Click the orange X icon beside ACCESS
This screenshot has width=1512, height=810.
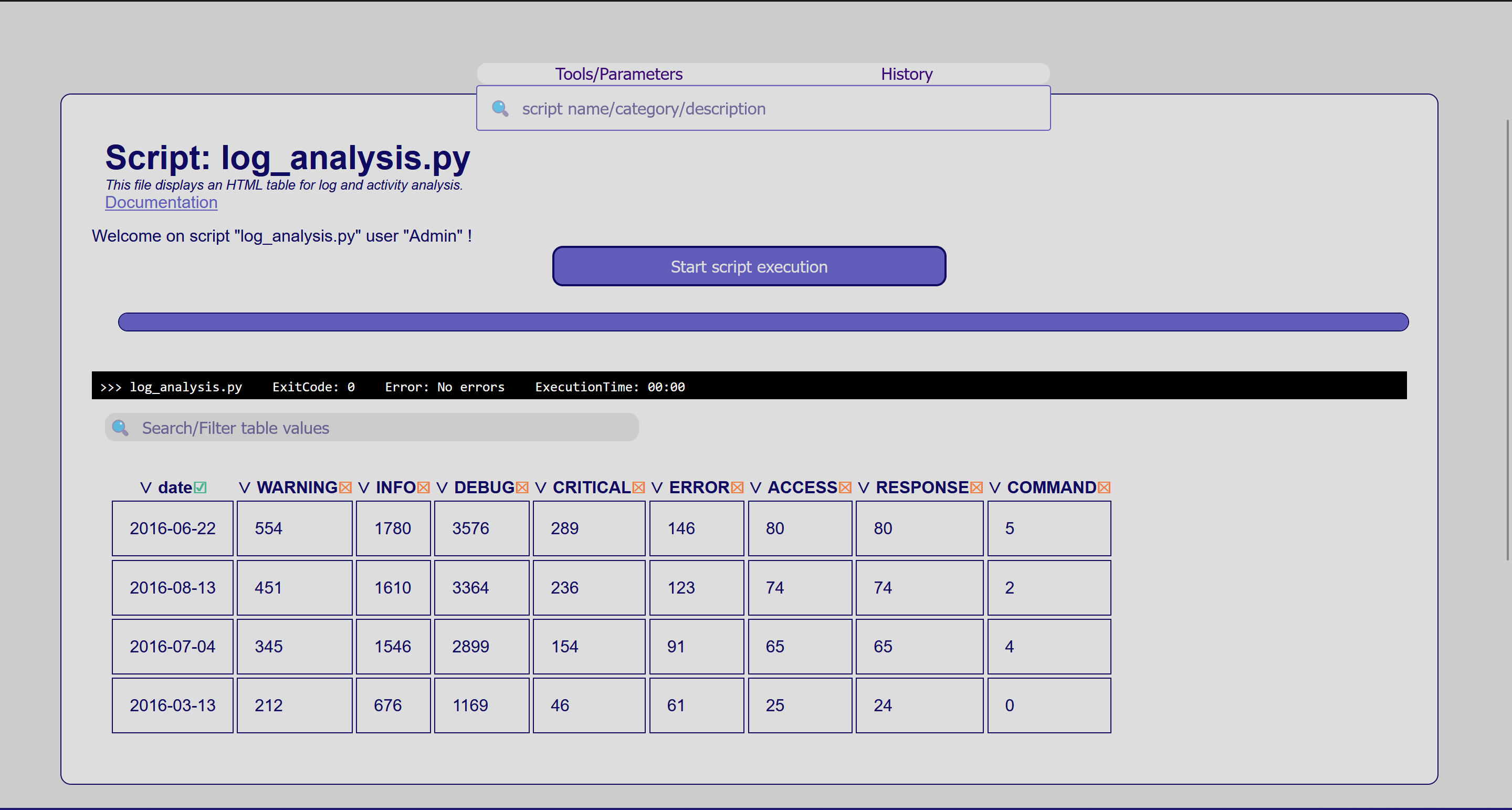(x=845, y=487)
